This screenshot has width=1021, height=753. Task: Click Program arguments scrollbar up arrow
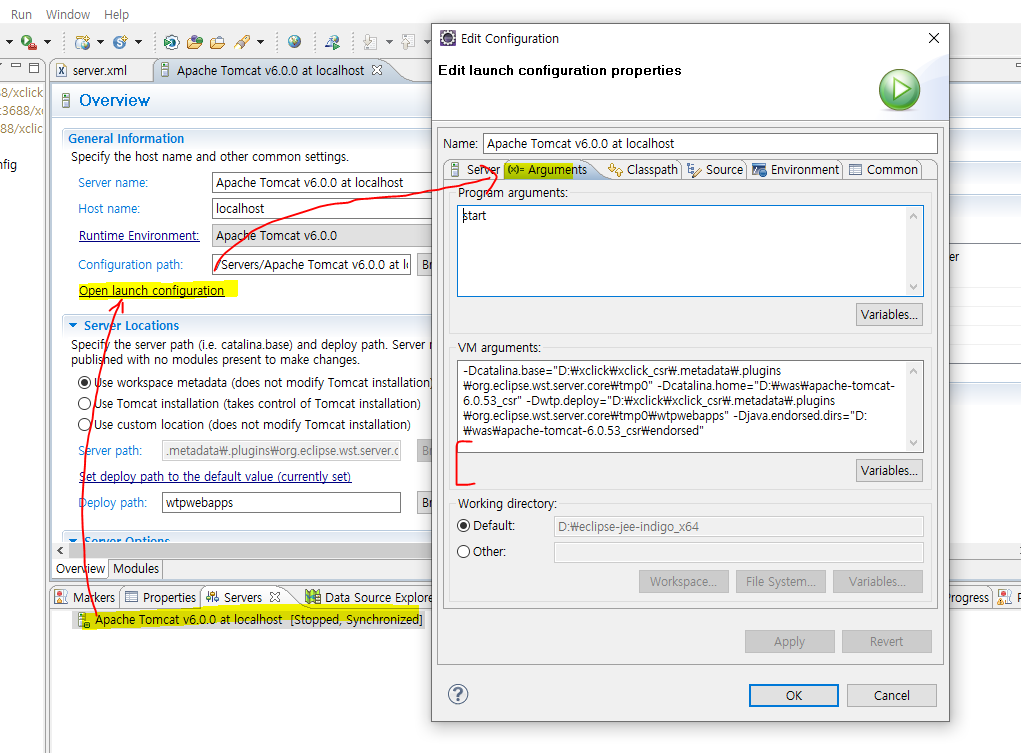914,216
